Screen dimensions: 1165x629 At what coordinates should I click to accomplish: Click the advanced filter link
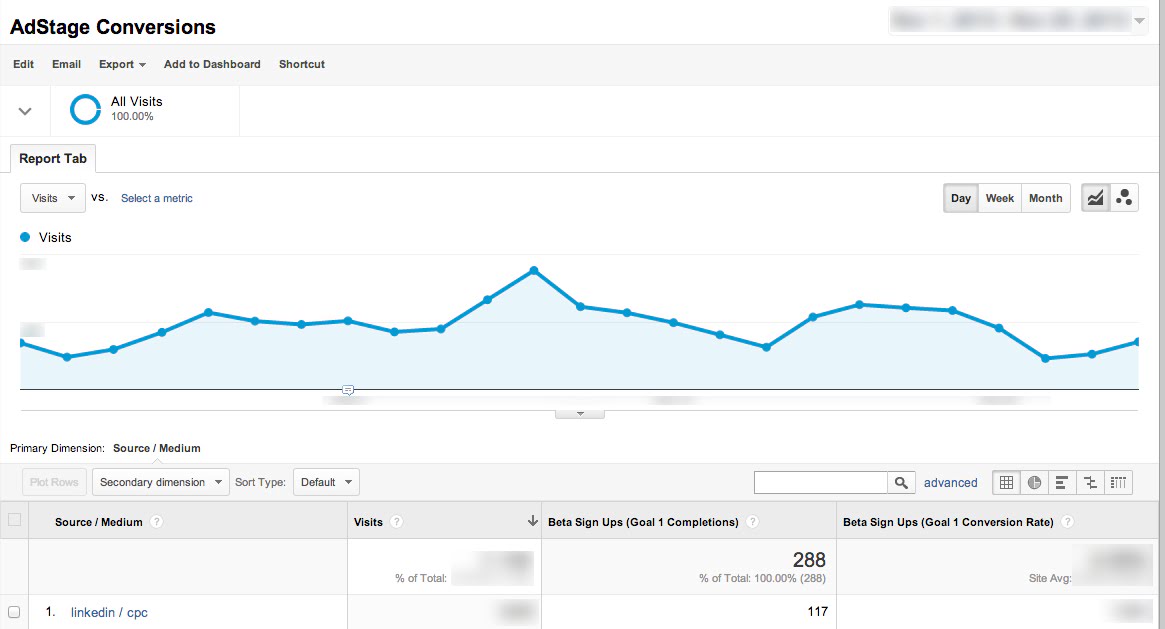(950, 482)
